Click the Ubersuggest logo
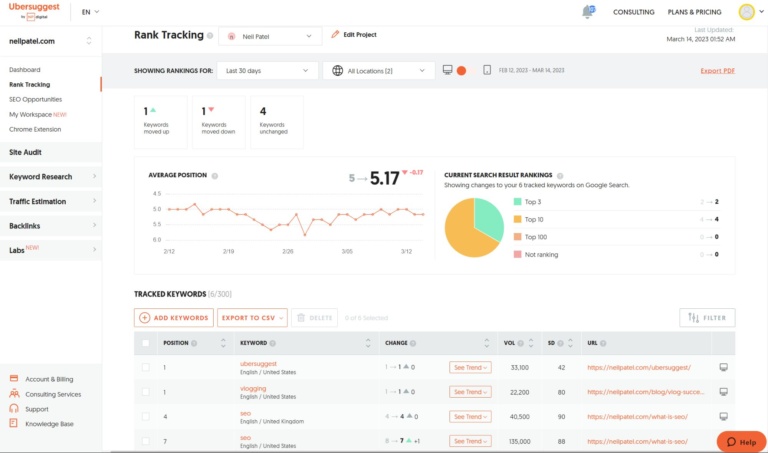The height and width of the screenshot is (453, 768). click(x=34, y=11)
